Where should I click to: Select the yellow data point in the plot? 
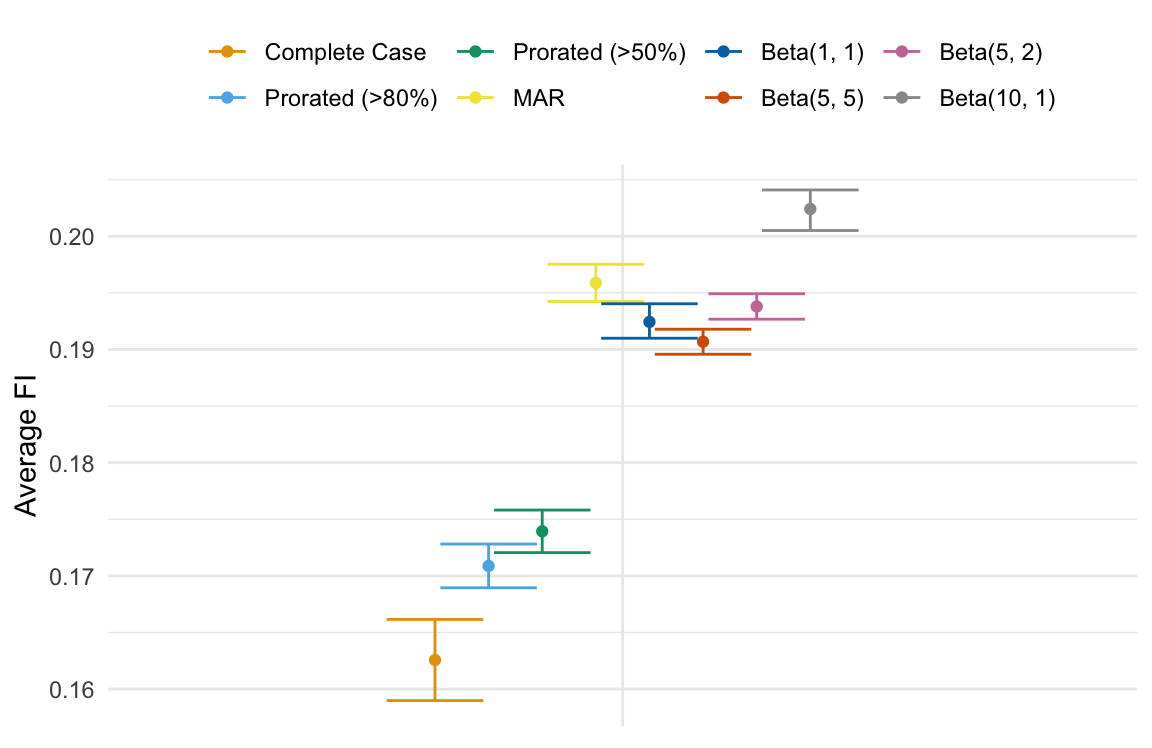(596, 283)
